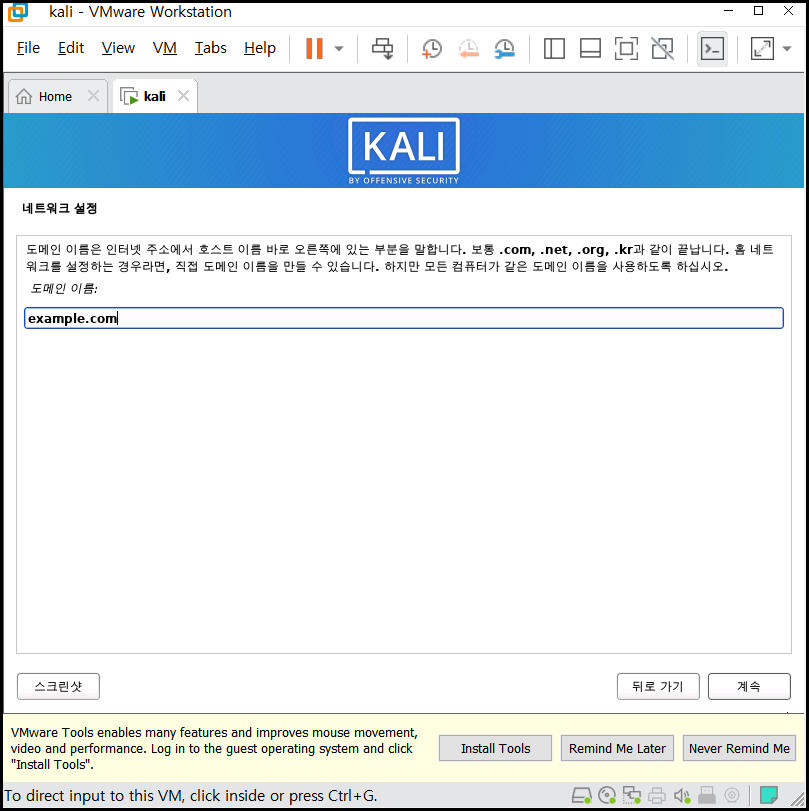Open the Edit menu
The width and height of the screenshot is (809, 811).
(x=71, y=48)
